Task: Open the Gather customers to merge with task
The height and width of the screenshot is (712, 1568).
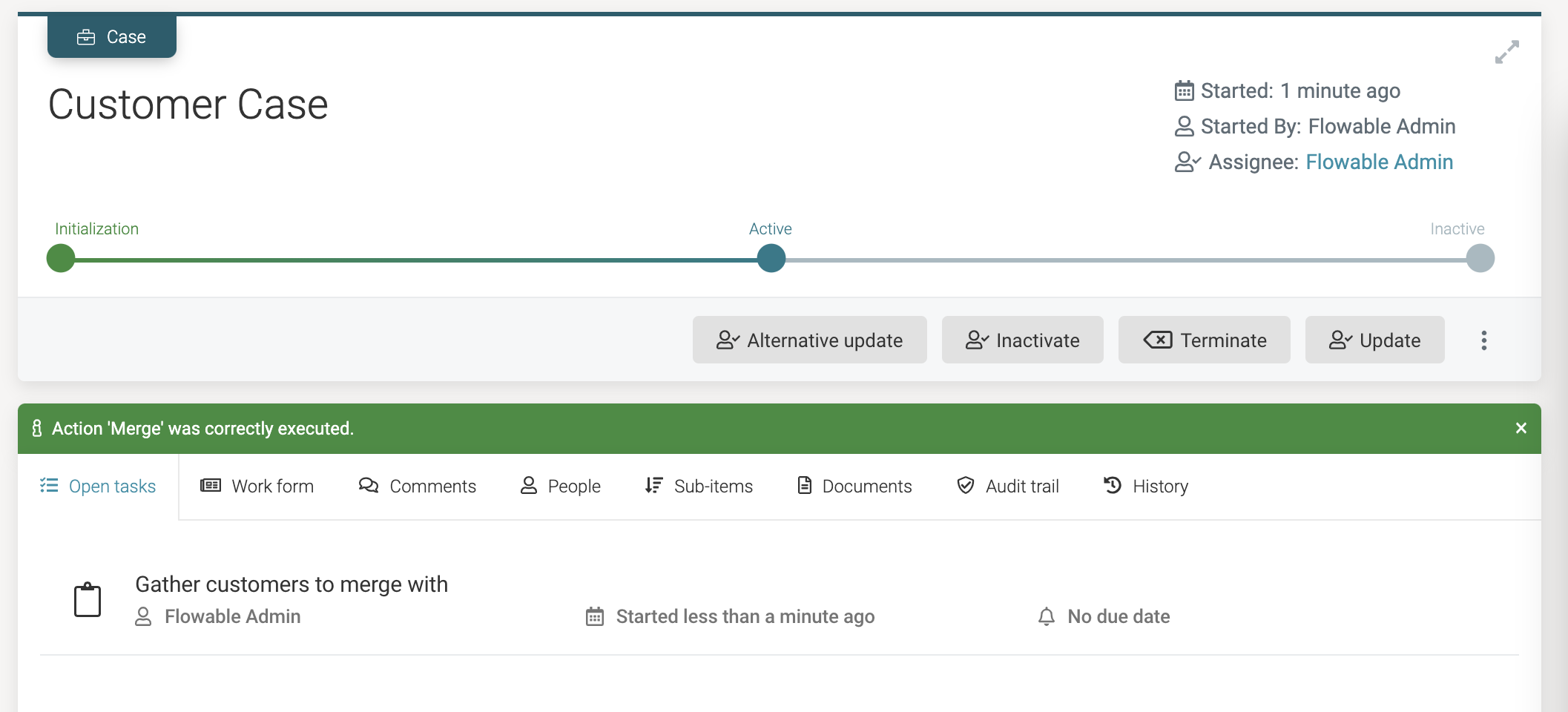Action: coord(291,584)
